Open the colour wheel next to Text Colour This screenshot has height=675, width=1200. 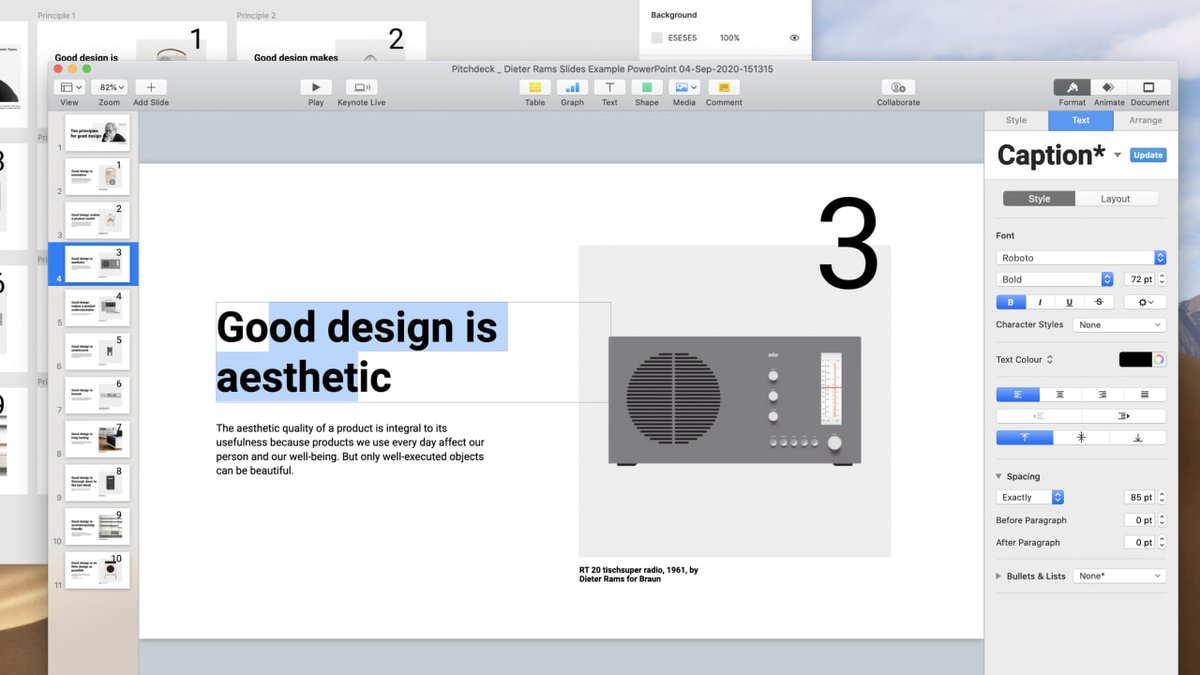pyautogui.click(x=1159, y=359)
